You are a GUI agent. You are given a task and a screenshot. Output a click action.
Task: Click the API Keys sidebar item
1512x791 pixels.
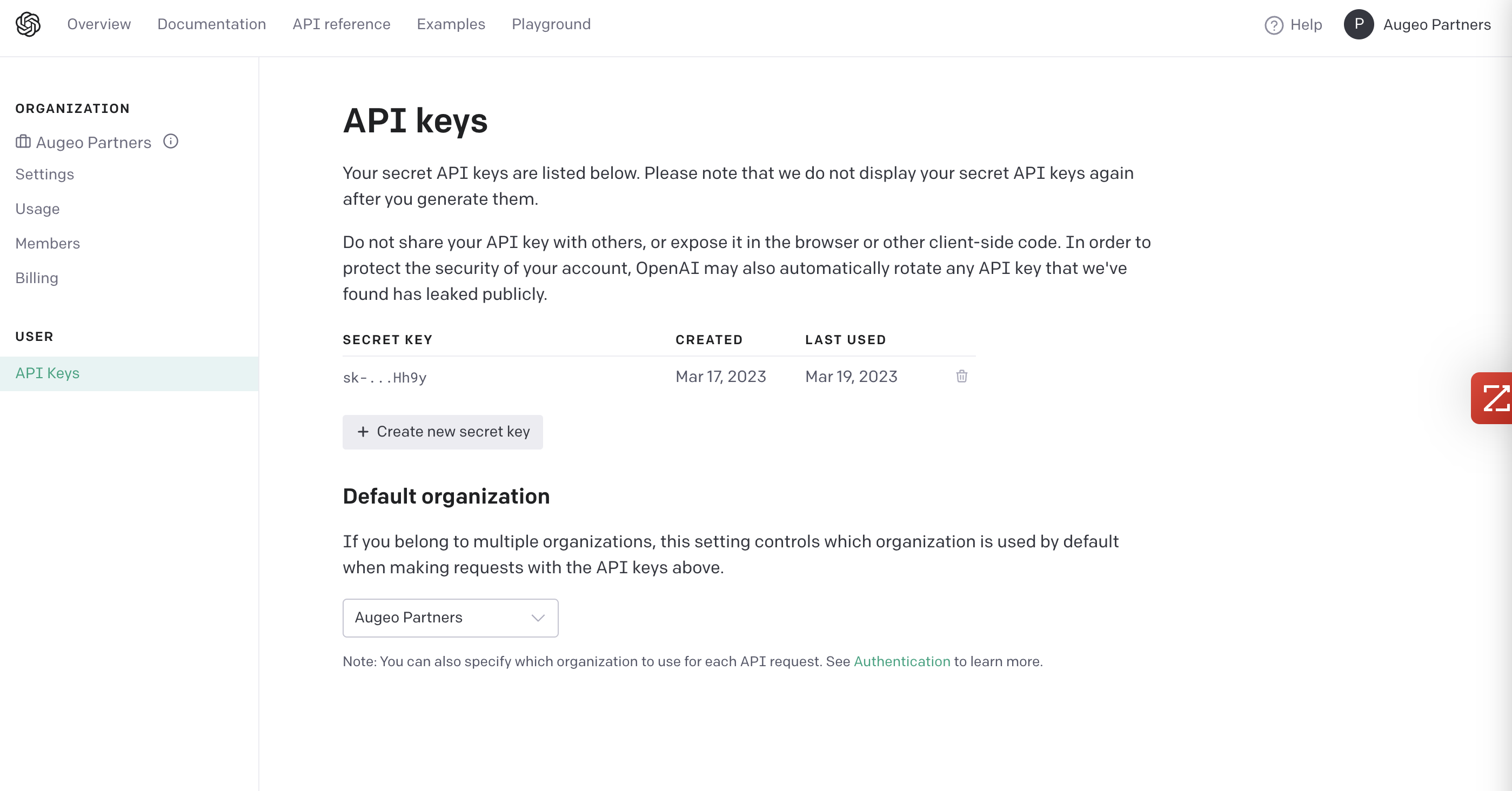point(47,373)
